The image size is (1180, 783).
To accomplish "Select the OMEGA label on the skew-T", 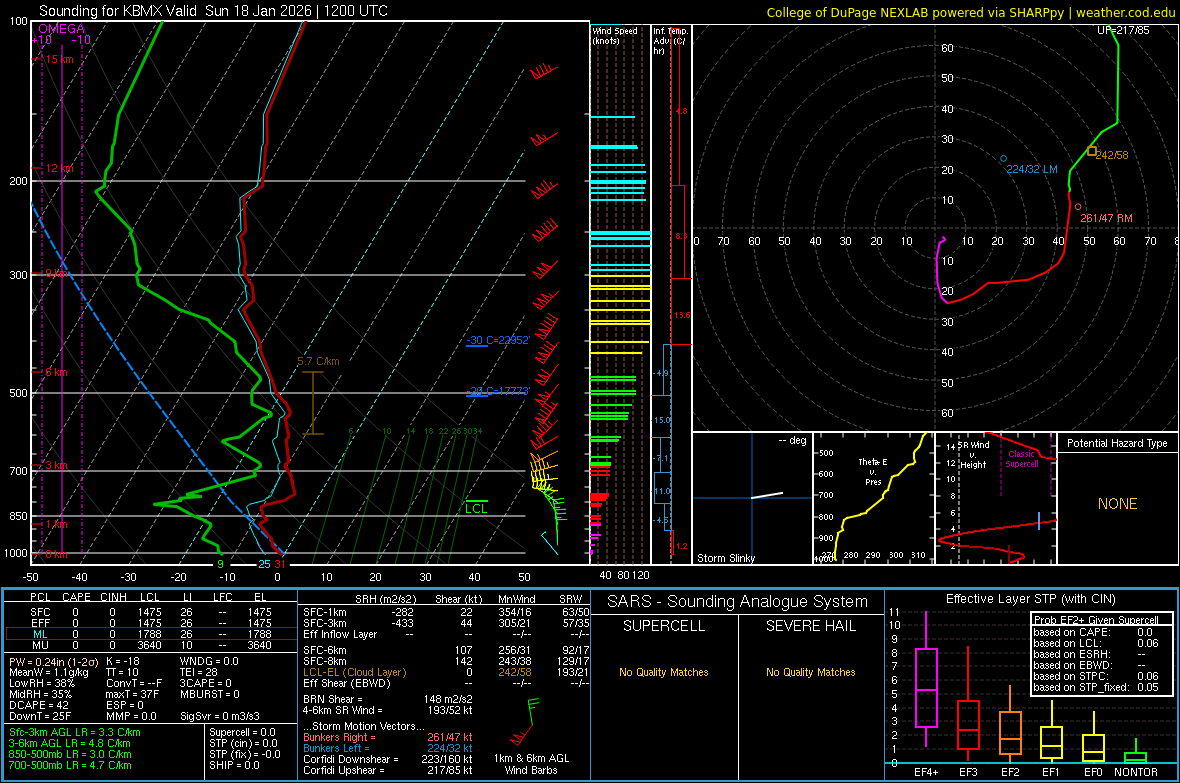I will point(62,29).
